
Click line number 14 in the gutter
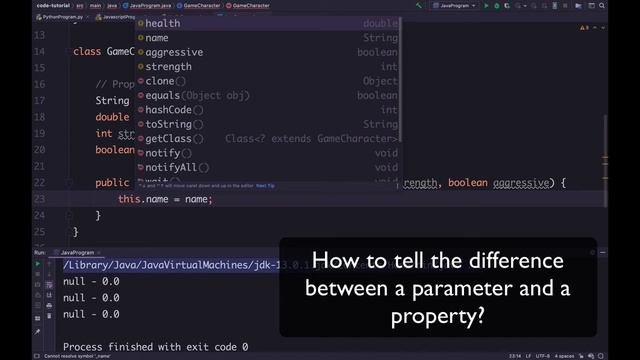pos(39,52)
